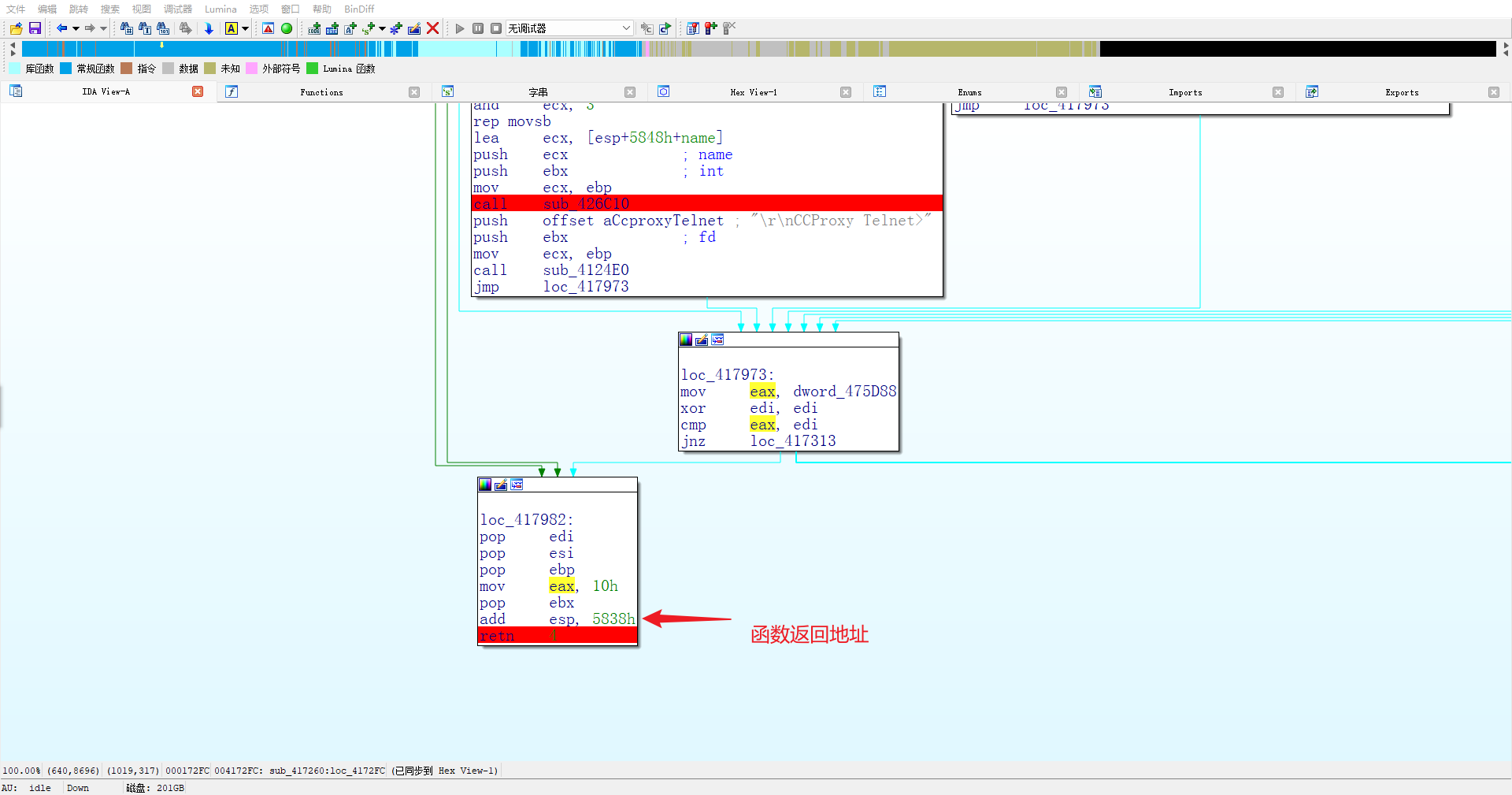Switch to the Exports tab
1512x795 pixels.
point(1402,92)
